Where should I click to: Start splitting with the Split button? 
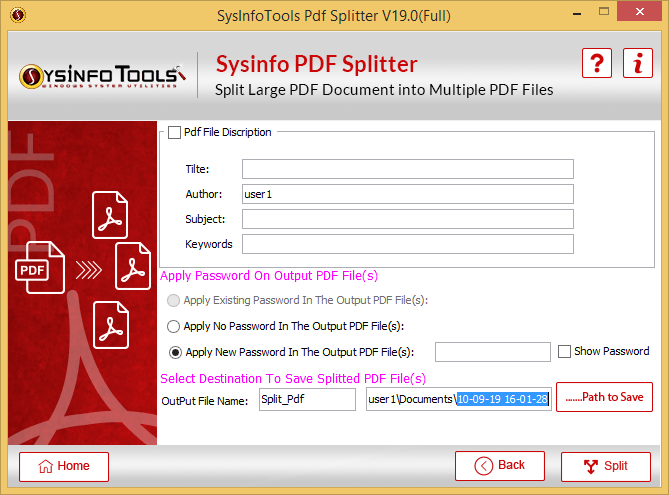click(x=606, y=466)
